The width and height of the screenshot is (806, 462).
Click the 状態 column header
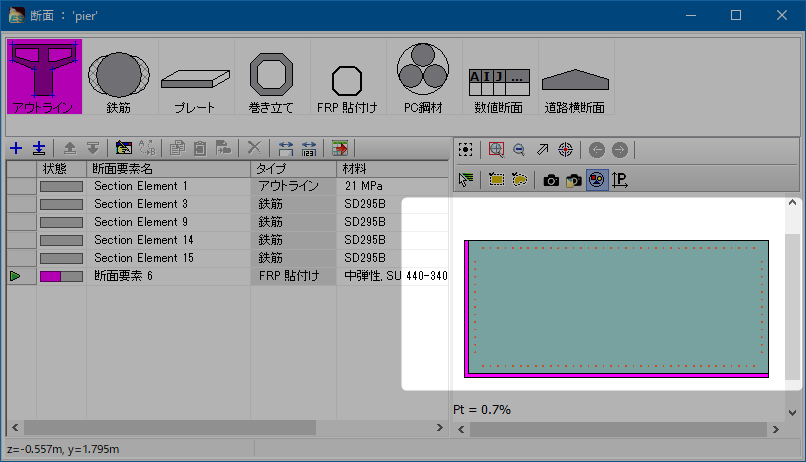pyautogui.click(x=62, y=169)
